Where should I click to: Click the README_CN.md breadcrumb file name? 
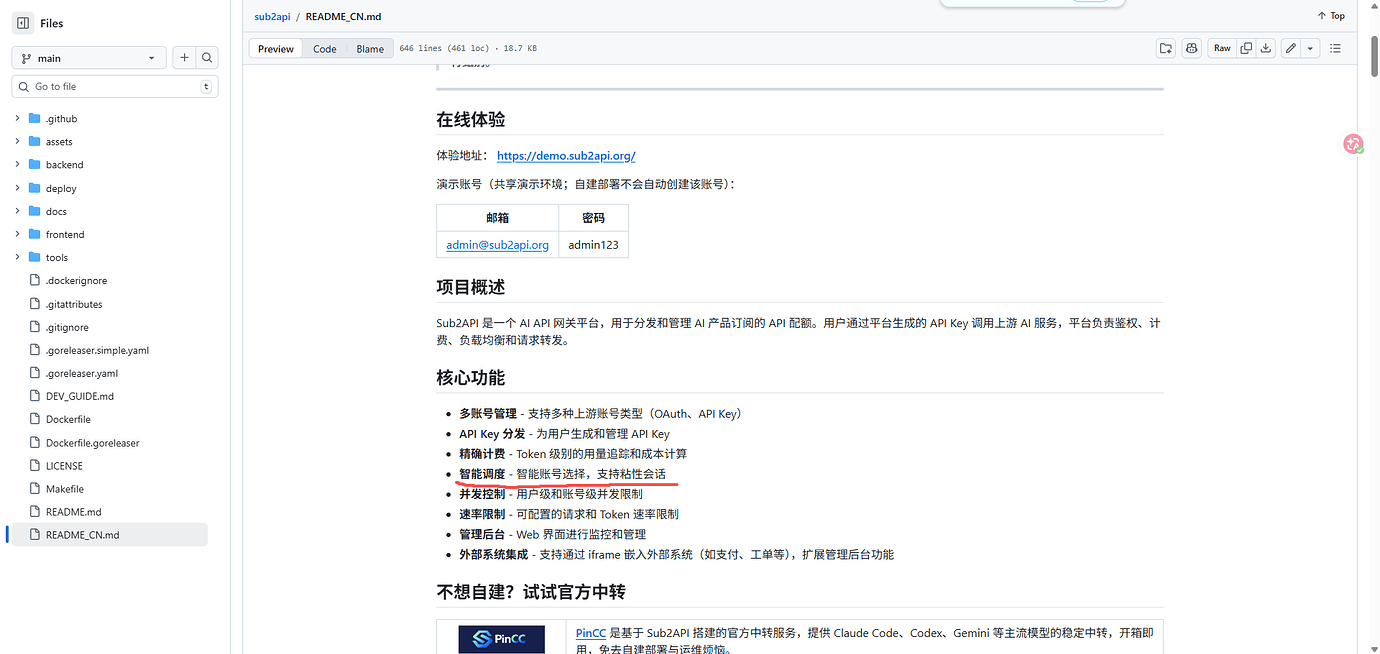coord(343,17)
